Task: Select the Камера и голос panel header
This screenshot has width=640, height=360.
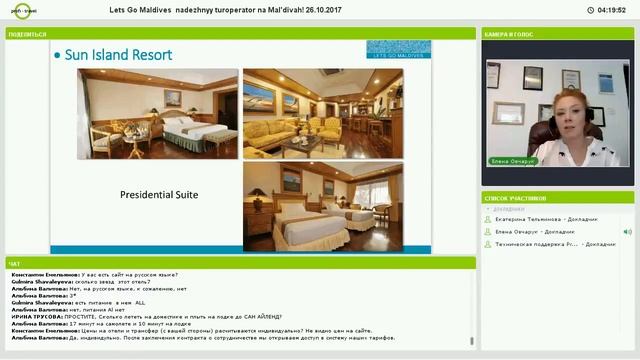Action: click(x=558, y=34)
